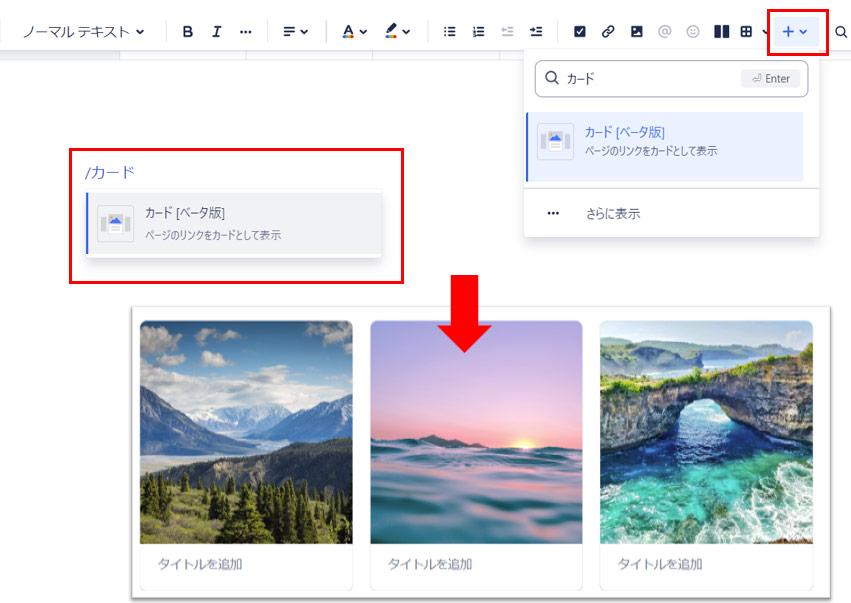Click the カード search field
The width and height of the screenshot is (851, 603).
(x=671, y=79)
